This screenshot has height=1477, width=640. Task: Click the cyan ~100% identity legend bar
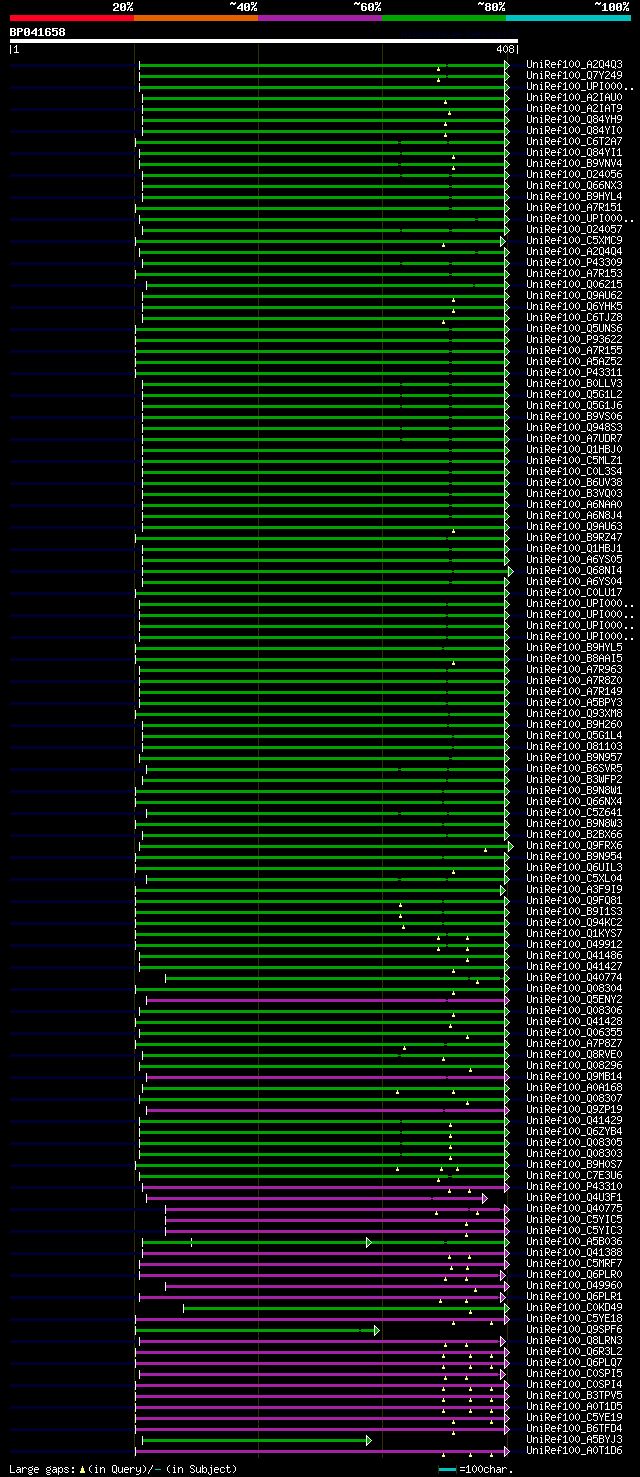coord(568,18)
